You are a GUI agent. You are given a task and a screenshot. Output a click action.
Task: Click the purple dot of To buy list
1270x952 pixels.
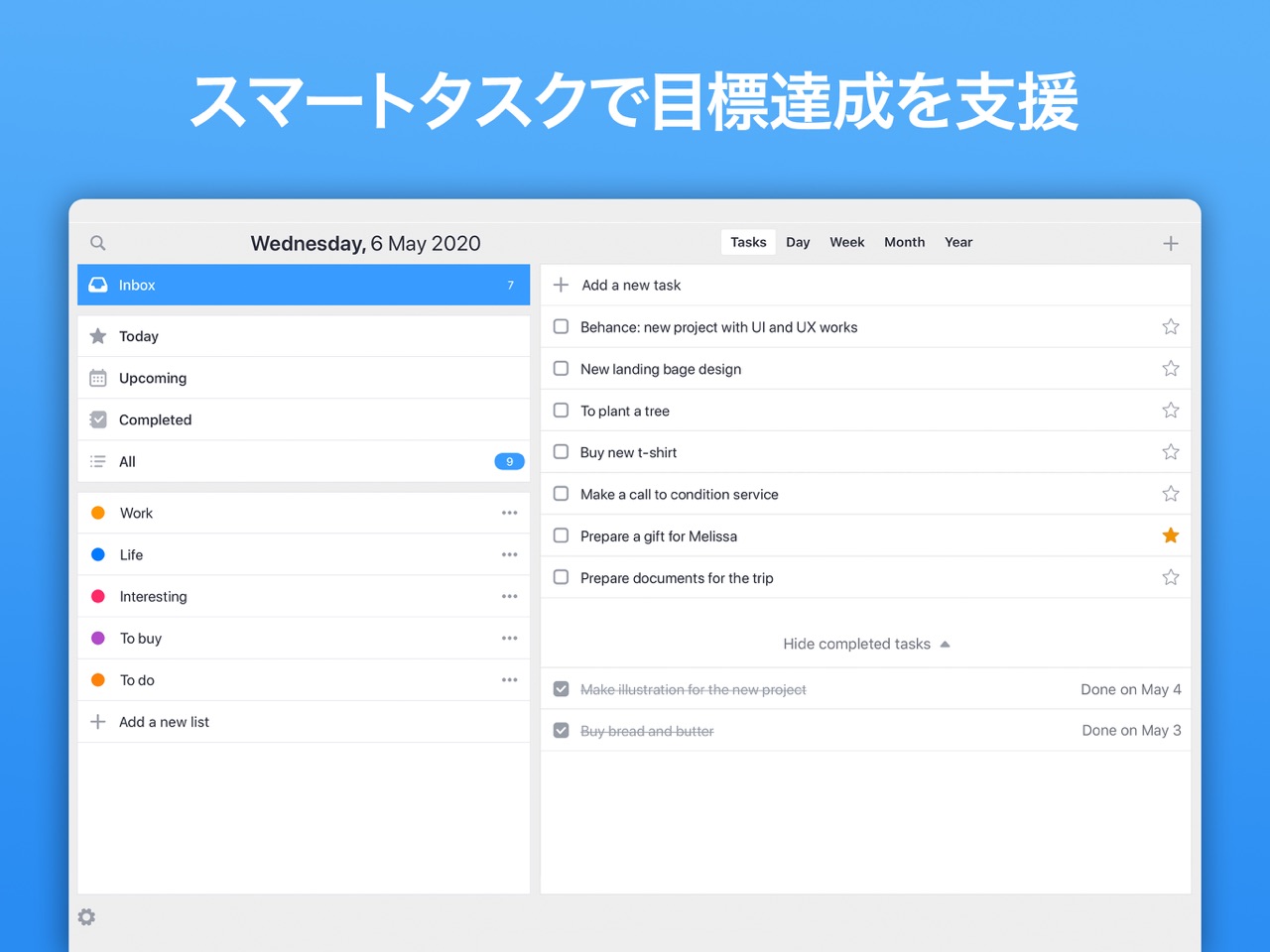point(98,638)
